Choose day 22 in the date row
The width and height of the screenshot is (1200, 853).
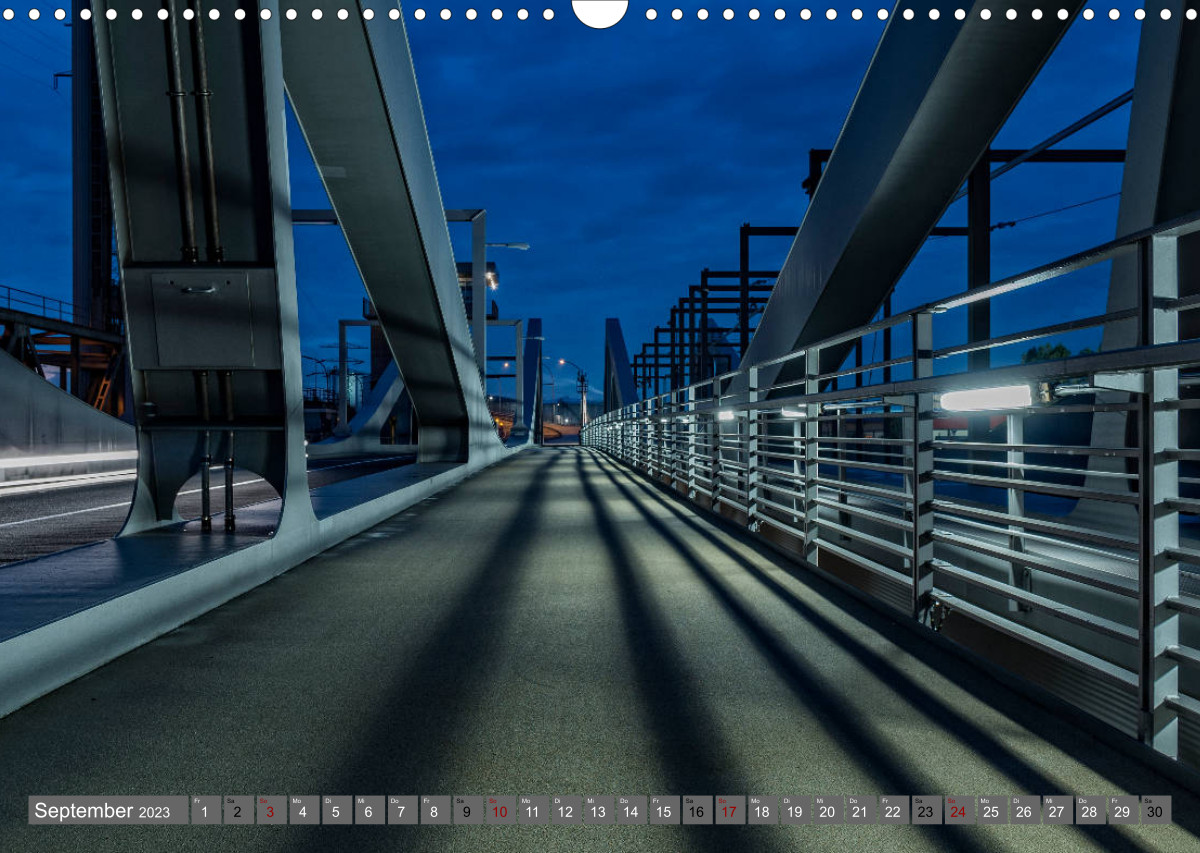[x=893, y=810]
